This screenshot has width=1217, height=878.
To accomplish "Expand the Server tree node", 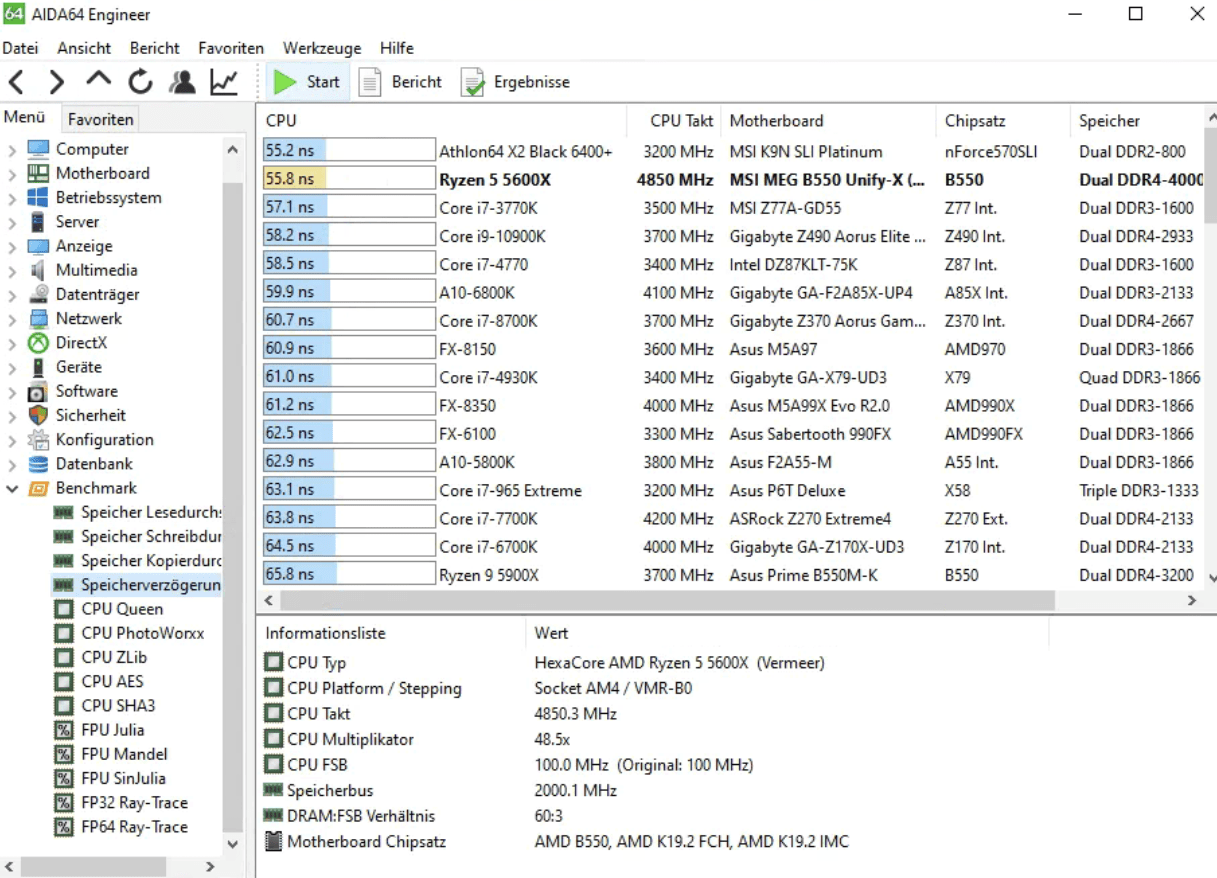I will (x=12, y=222).
